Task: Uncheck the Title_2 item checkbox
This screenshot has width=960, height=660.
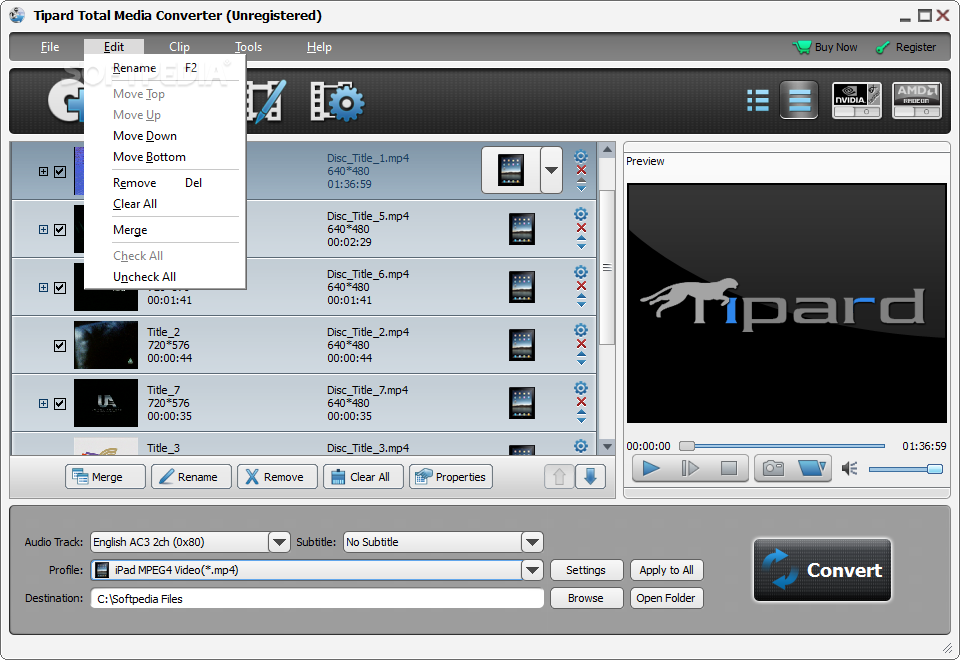Action: tap(60, 346)
